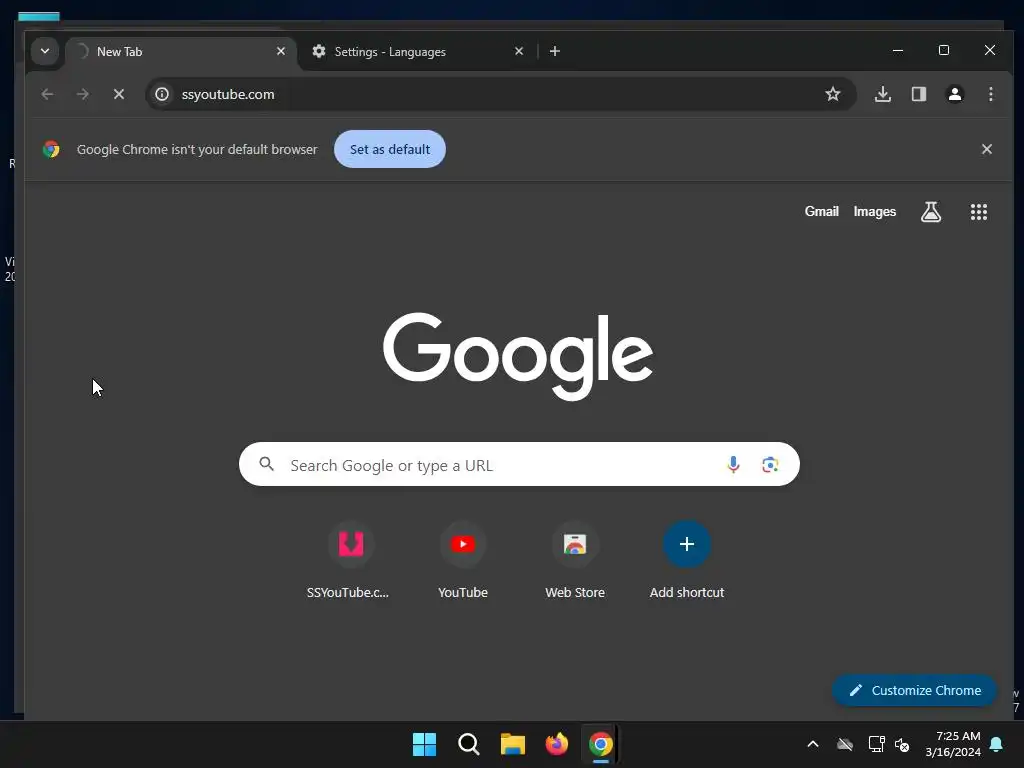
Task: Close the Settings - Languages tab
Action: coord(519,51)
